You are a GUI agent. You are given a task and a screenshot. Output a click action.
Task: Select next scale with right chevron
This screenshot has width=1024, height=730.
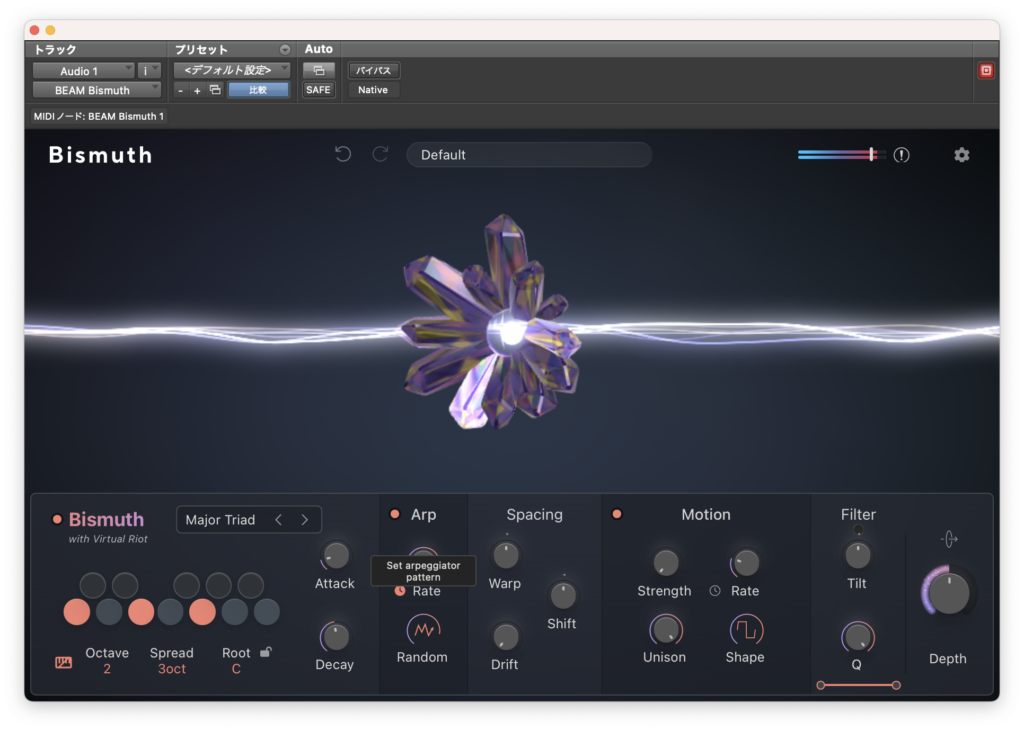click(304, 520)
